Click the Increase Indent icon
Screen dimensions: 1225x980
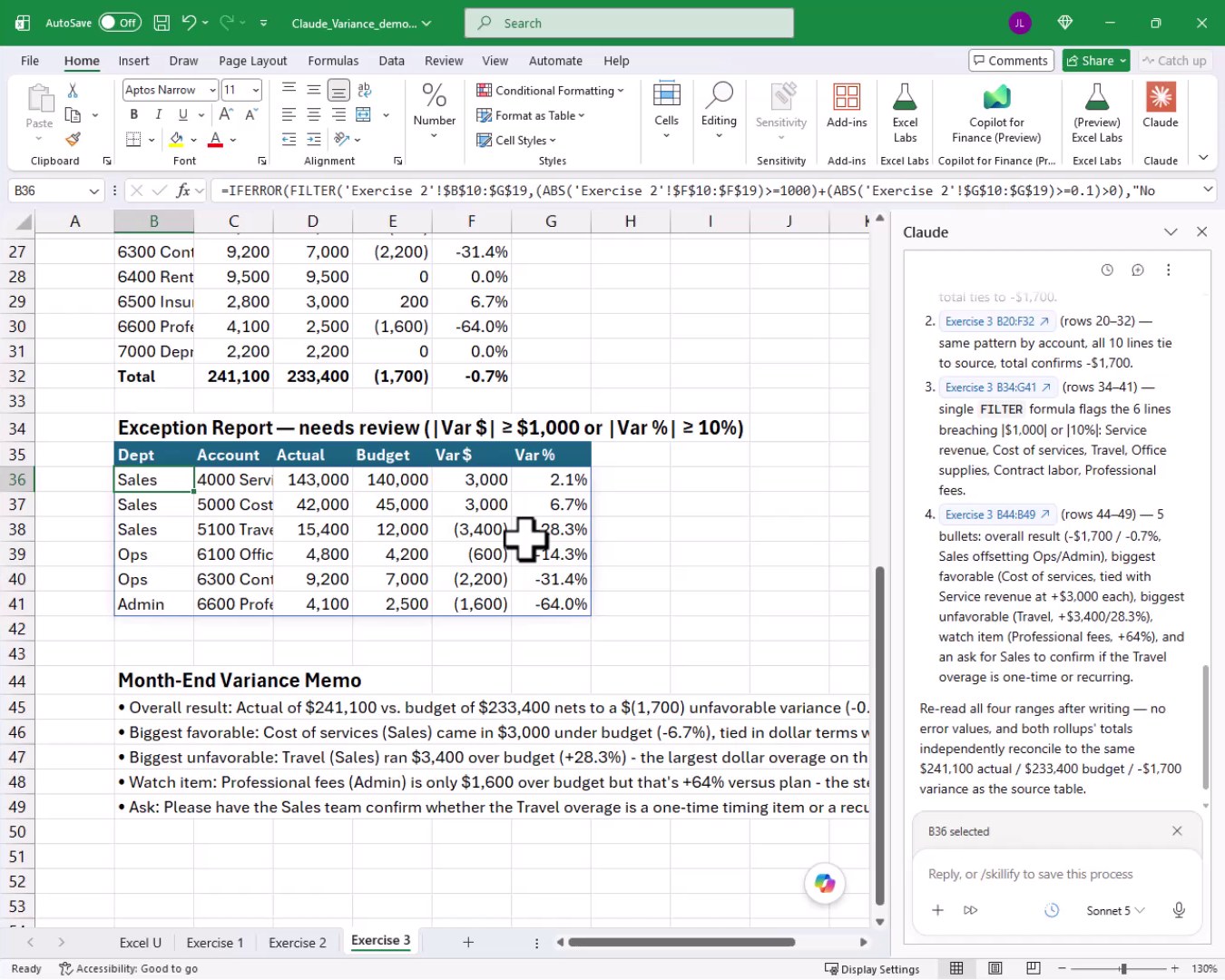313,140
